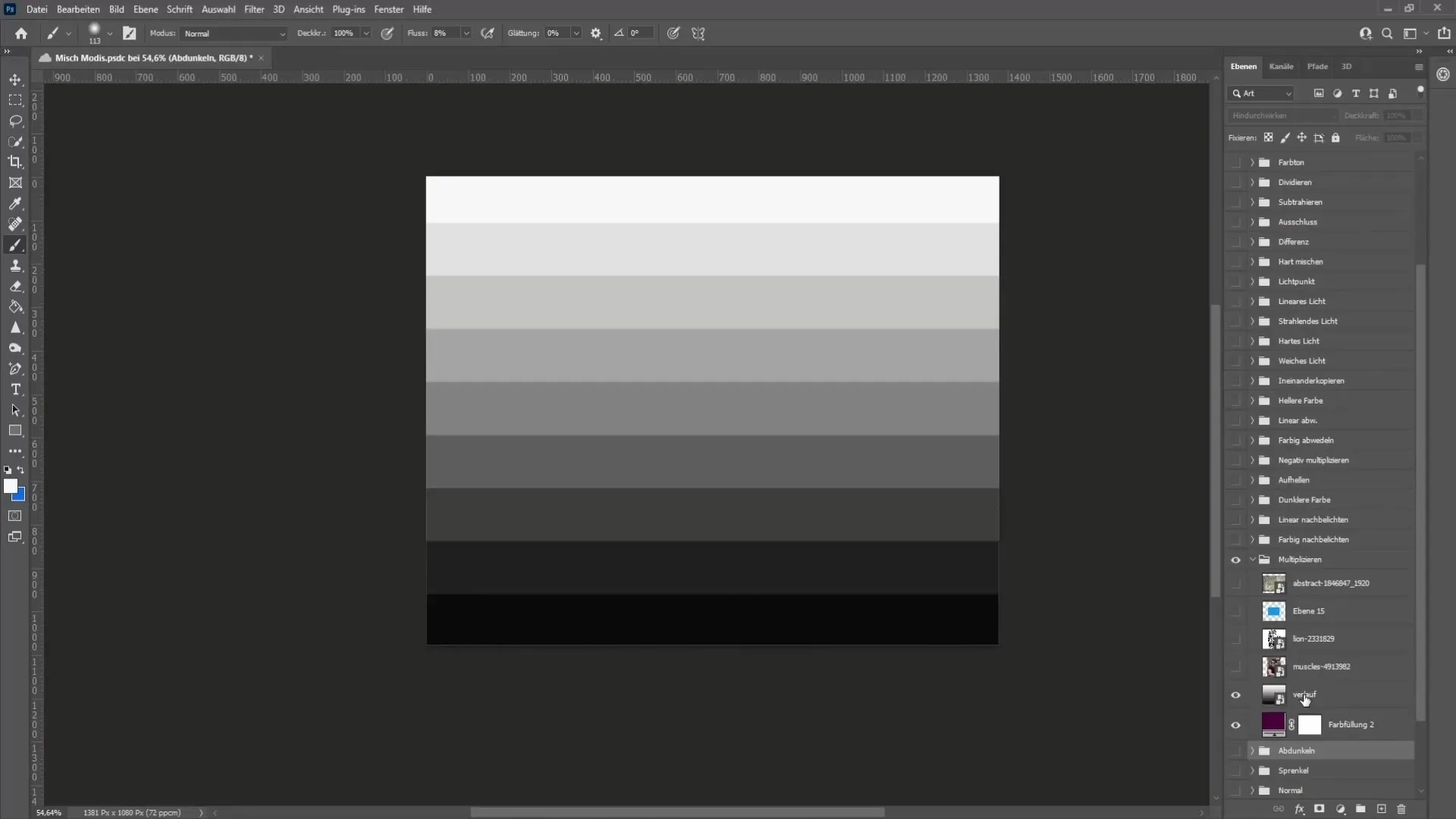
Task: Open symmetry paint butterfly options
Action: 698,33
